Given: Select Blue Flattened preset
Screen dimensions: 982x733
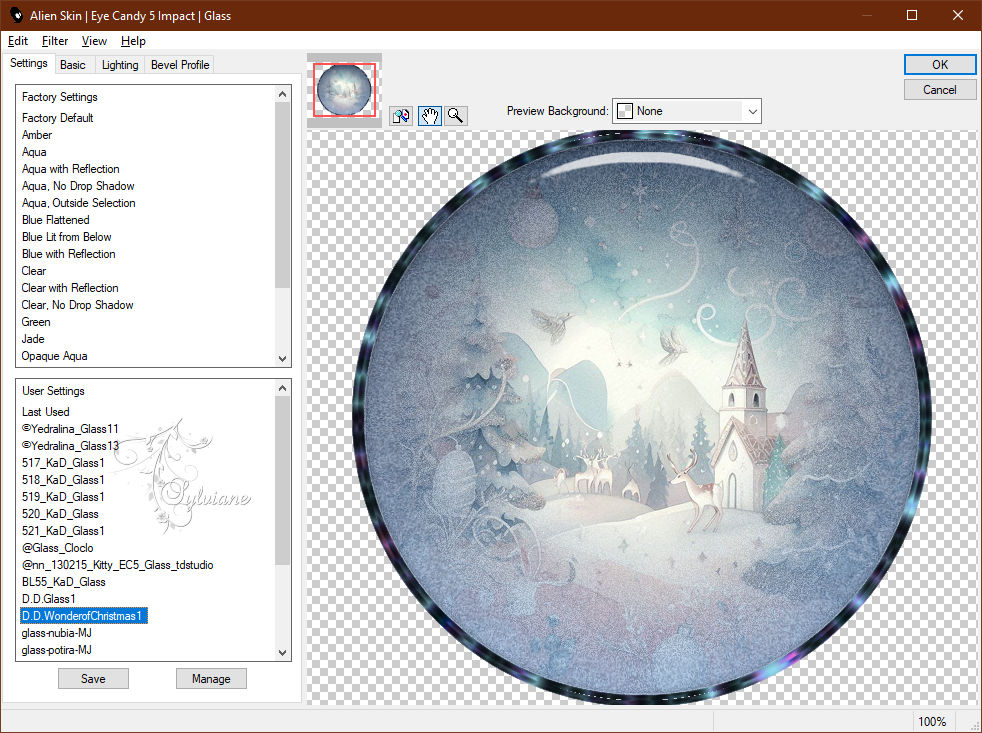Looking at the screenshot, I should click(56, 220).
